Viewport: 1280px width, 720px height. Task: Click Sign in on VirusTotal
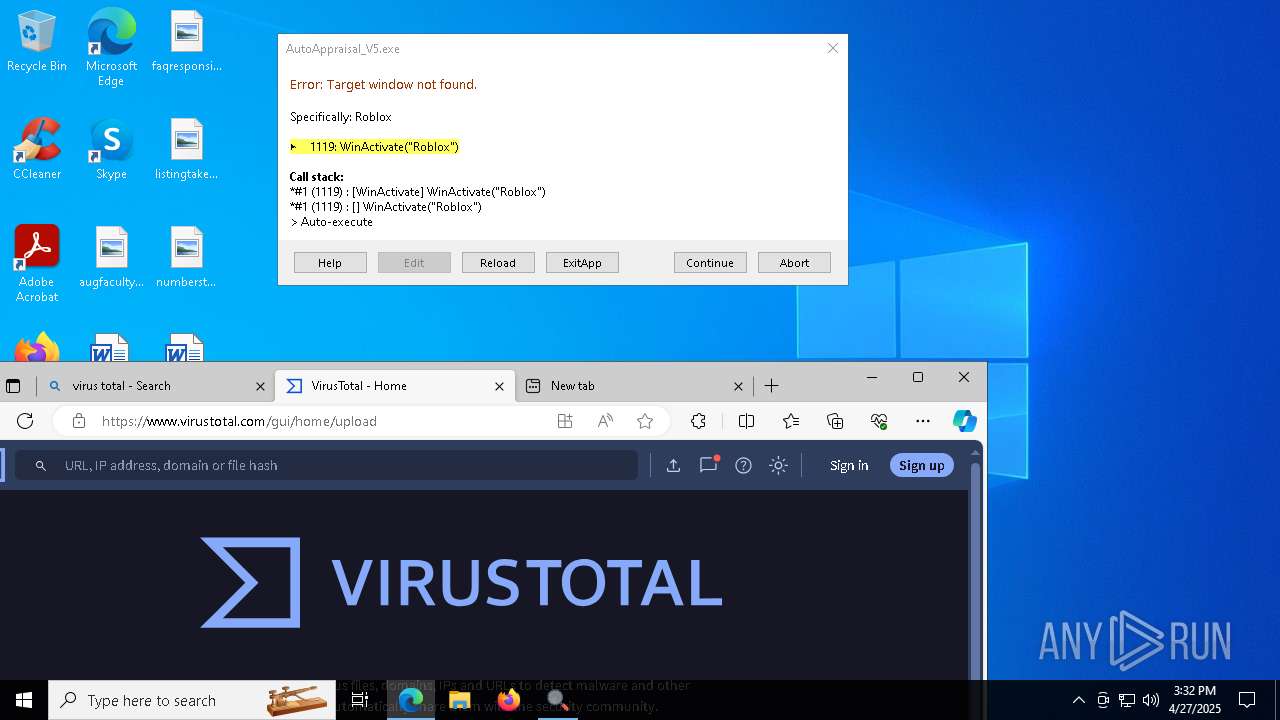pyautogui.click(x=849, y=465)
